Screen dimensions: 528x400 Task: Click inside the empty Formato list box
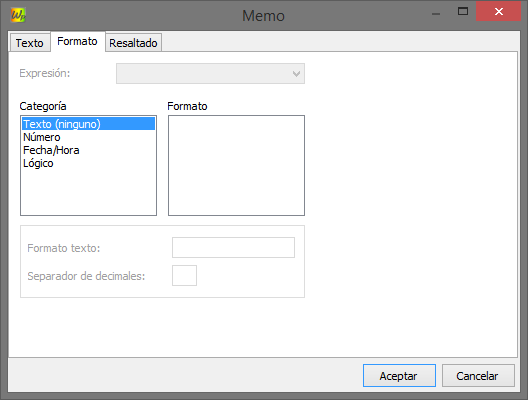pos(236,165)
